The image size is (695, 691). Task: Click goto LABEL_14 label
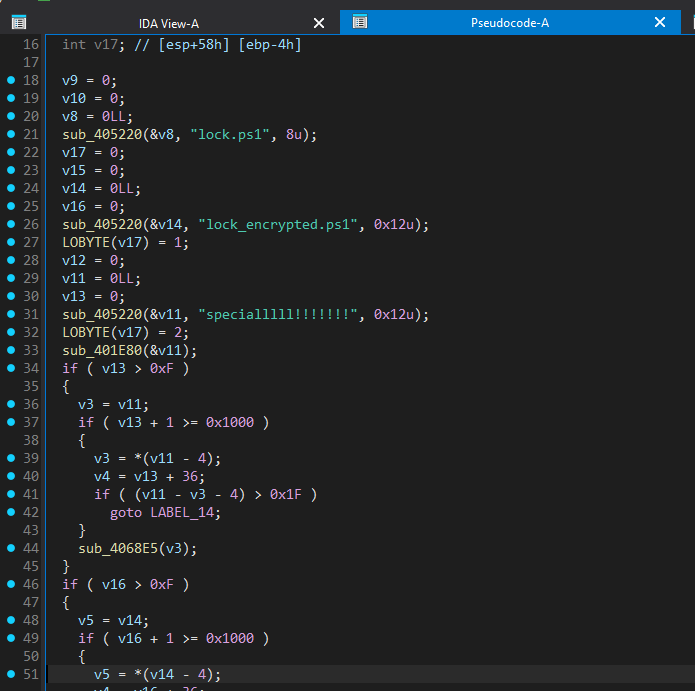coord(182,512)
